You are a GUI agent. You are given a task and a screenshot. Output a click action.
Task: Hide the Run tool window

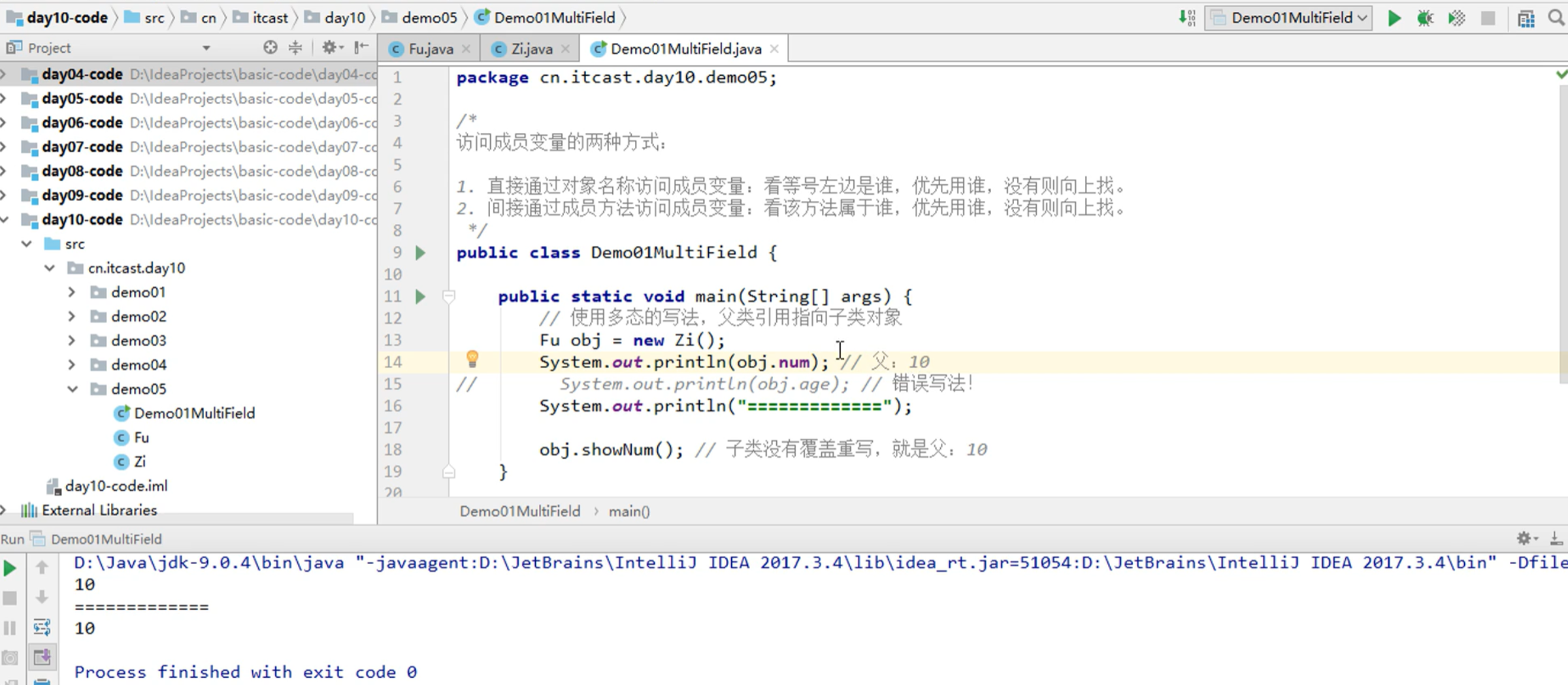click(x=1557, y=538)
